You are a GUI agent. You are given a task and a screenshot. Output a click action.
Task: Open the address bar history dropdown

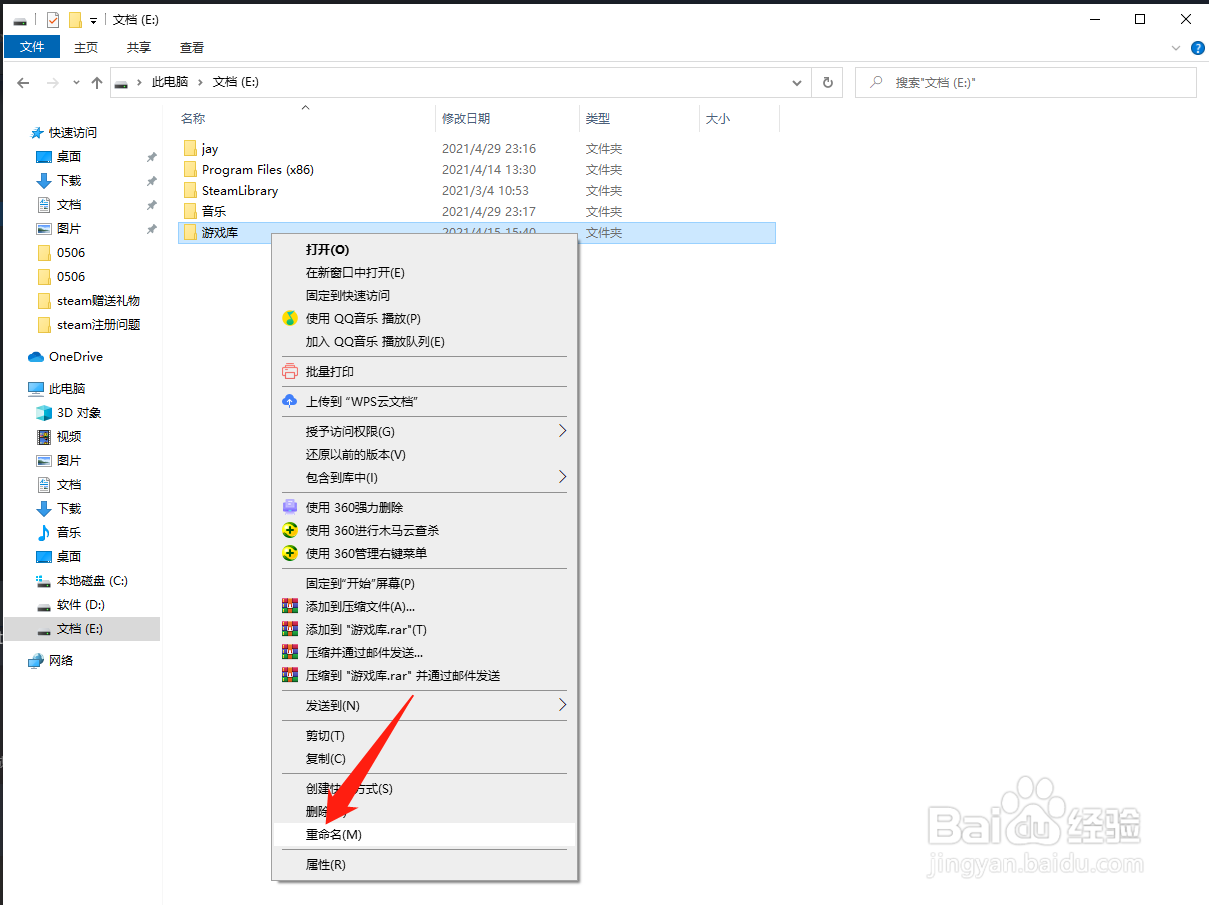click(x=797, y=83)
